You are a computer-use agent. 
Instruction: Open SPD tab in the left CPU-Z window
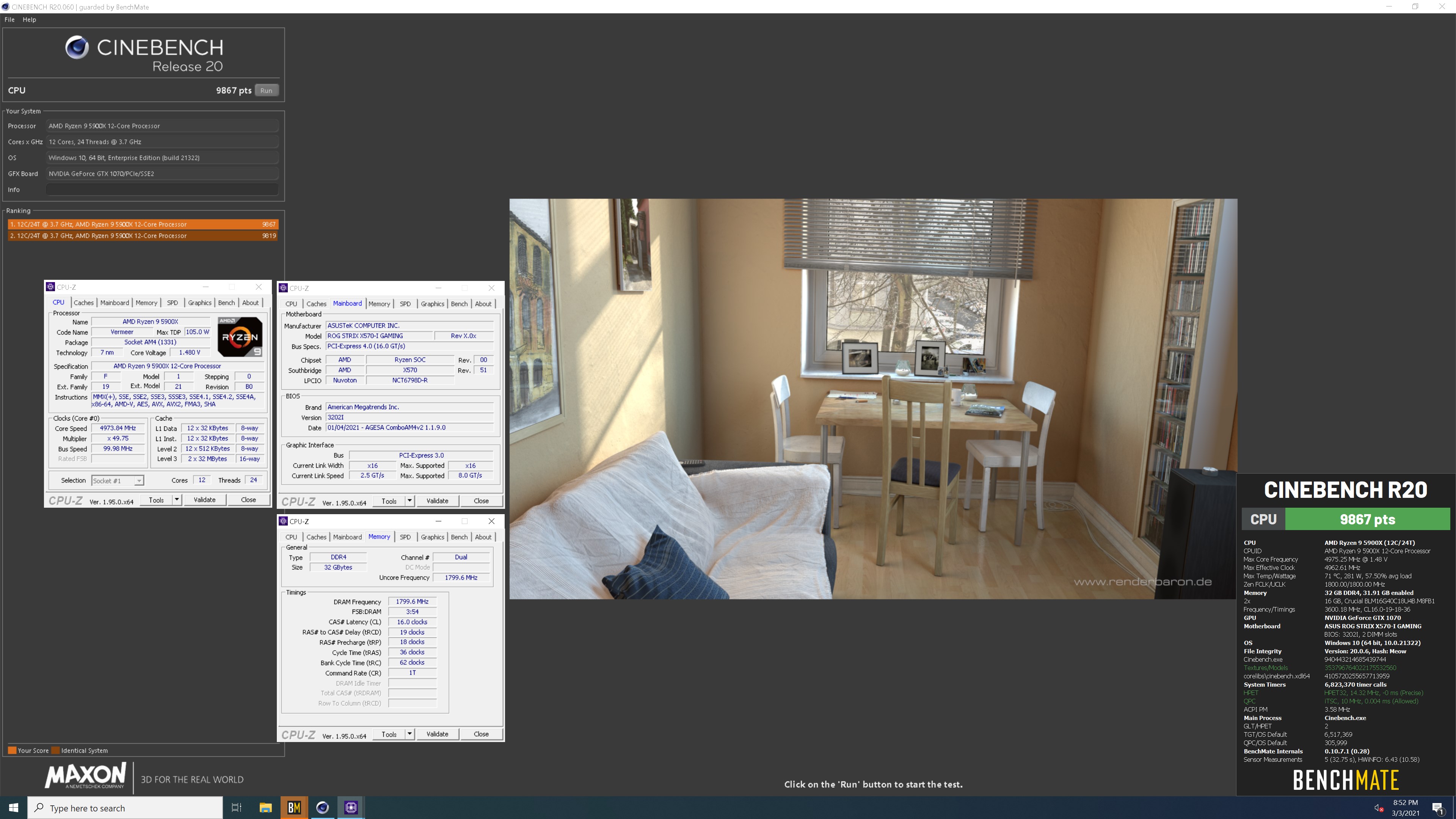(x=173, y=303)
